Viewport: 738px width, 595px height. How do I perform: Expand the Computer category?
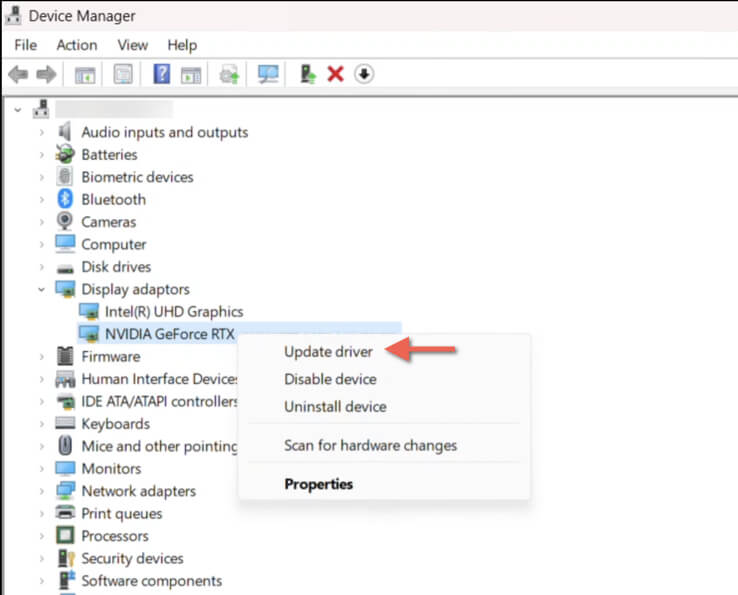tap(41, 244)
